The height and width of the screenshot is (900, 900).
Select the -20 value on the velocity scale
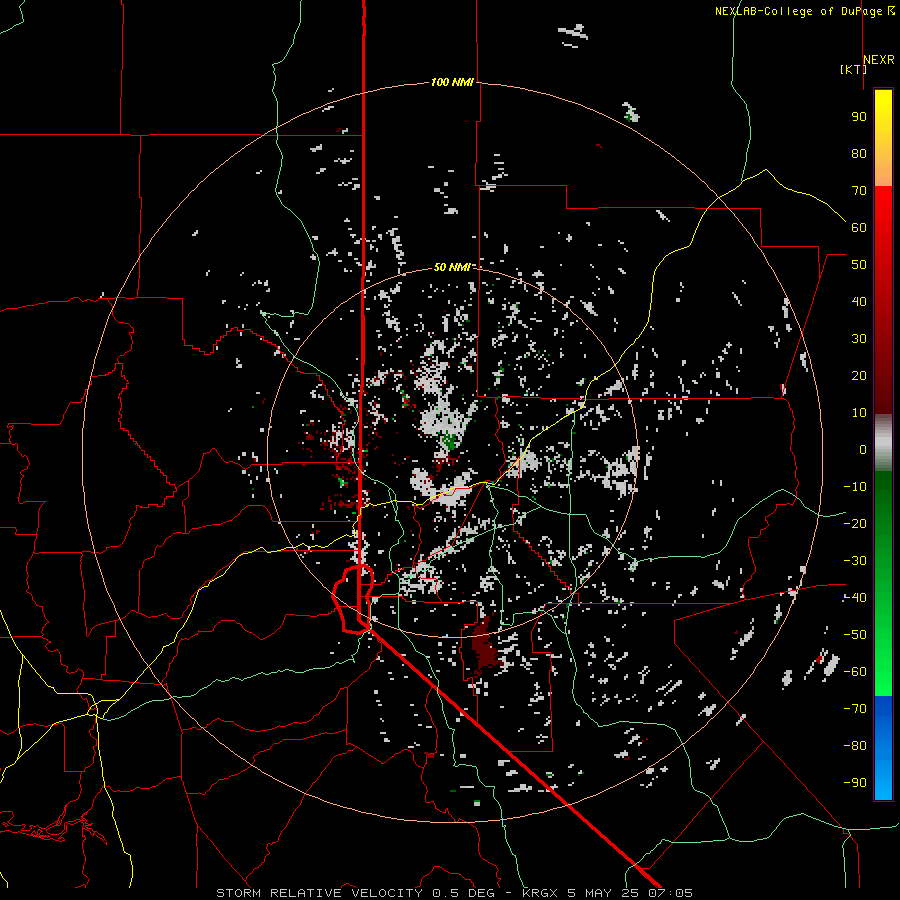coord(855,524)
